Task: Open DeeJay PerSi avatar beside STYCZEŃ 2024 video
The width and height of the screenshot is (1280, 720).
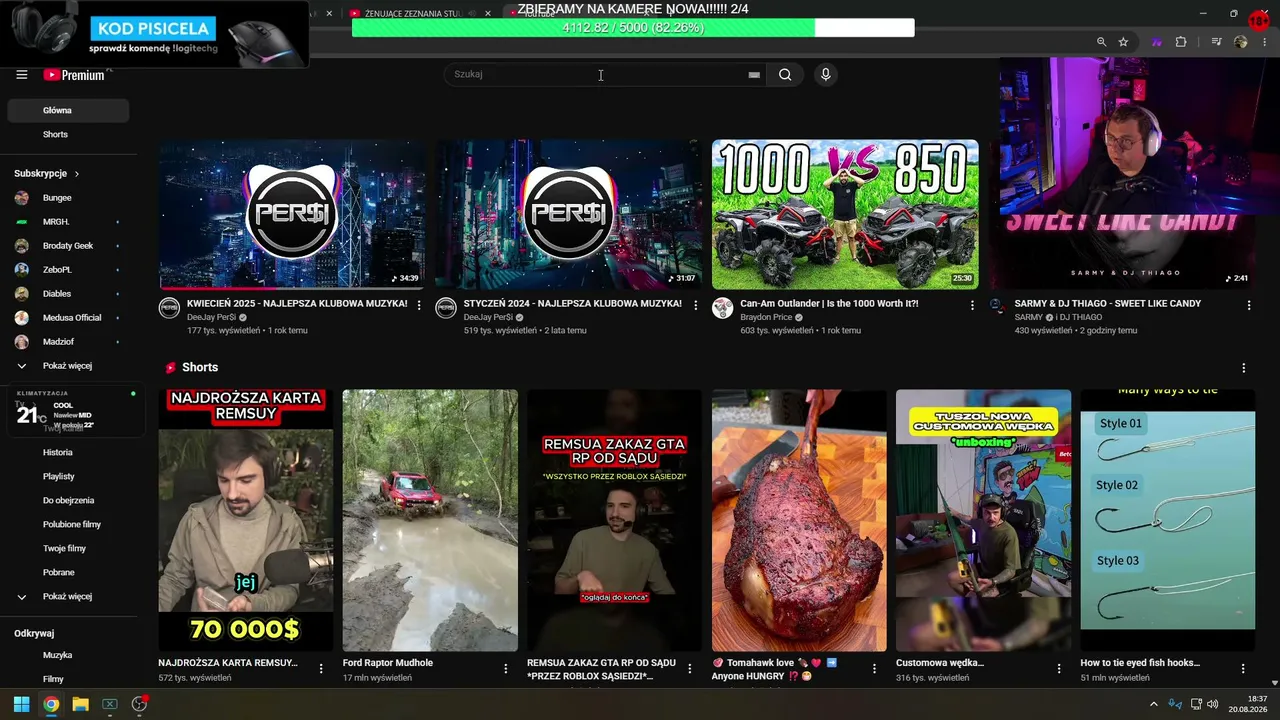Action: (x=446, y=308)
